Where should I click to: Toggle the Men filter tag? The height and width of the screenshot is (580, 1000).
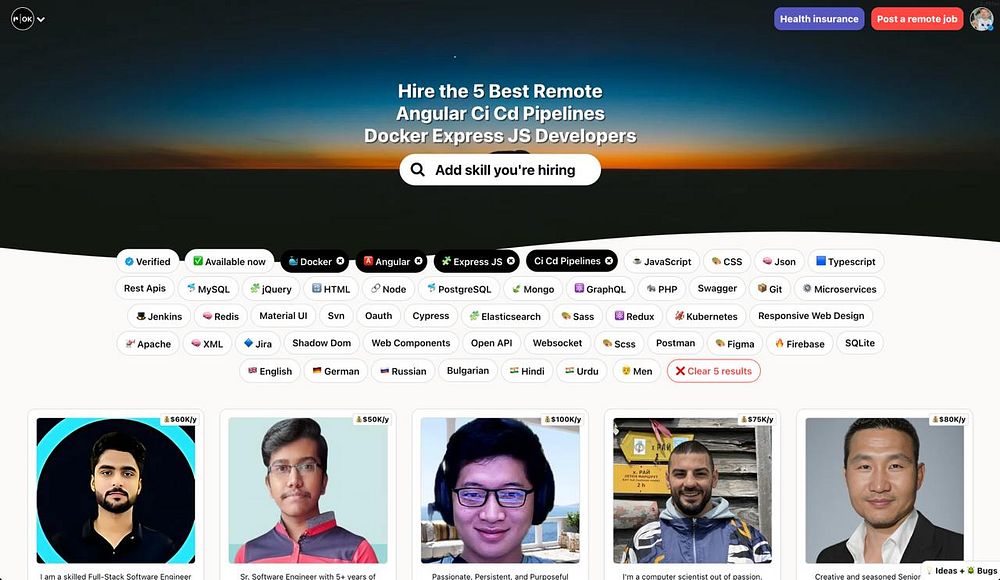click(637, 371)
